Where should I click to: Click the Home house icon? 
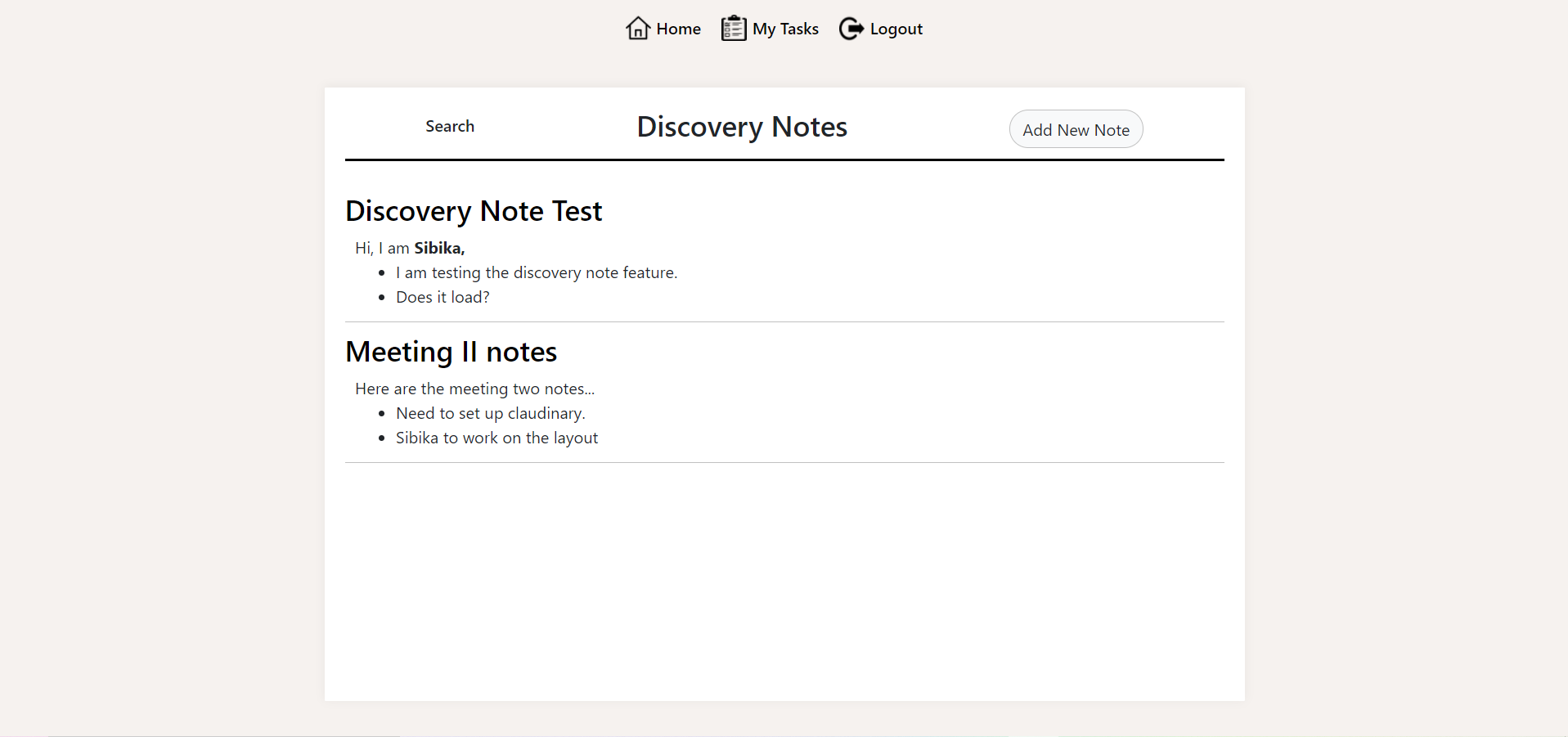(x=638, y=29)
